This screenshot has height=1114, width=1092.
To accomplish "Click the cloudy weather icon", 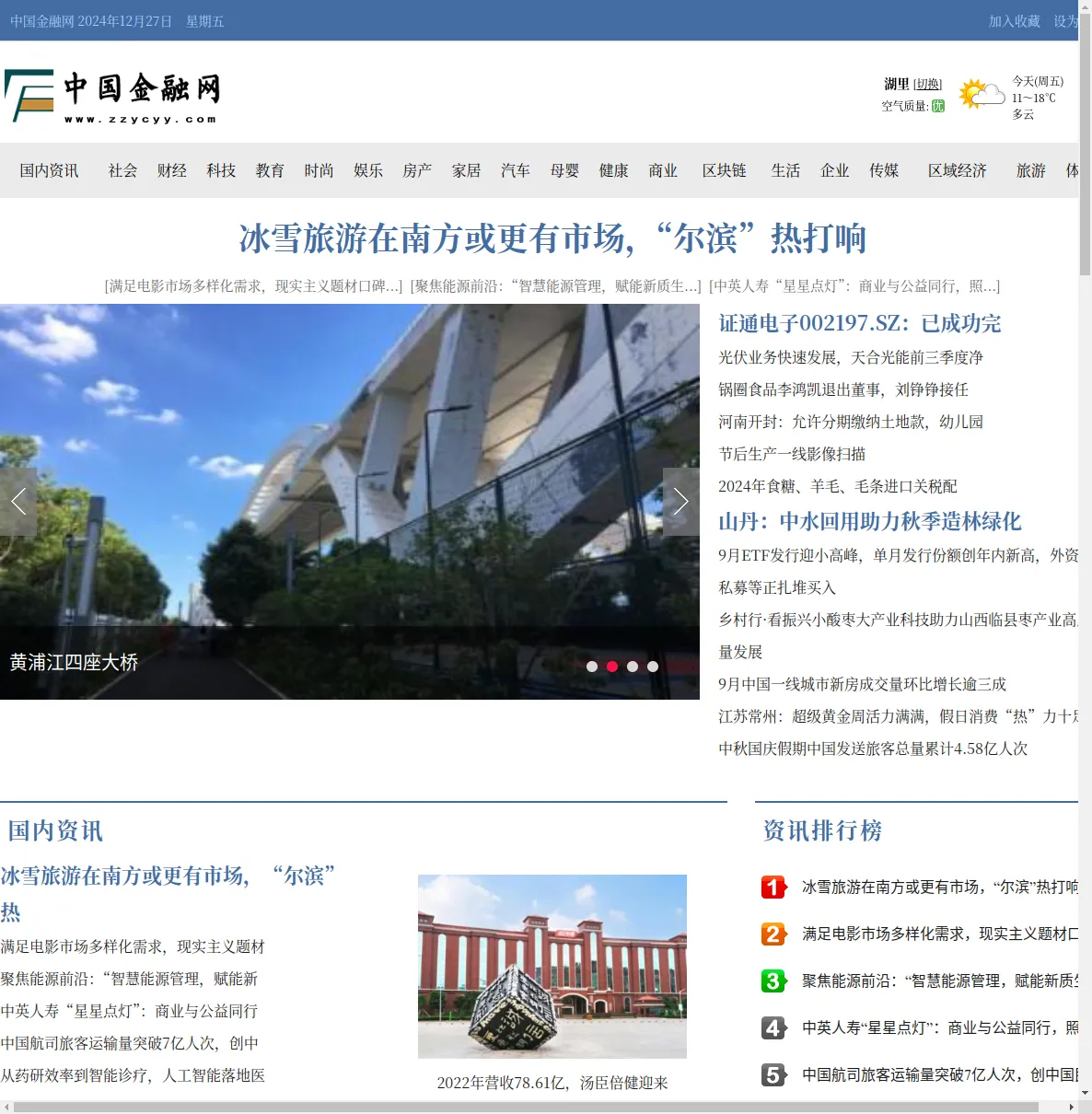I will pyautogui.click(x=982, y=94).
